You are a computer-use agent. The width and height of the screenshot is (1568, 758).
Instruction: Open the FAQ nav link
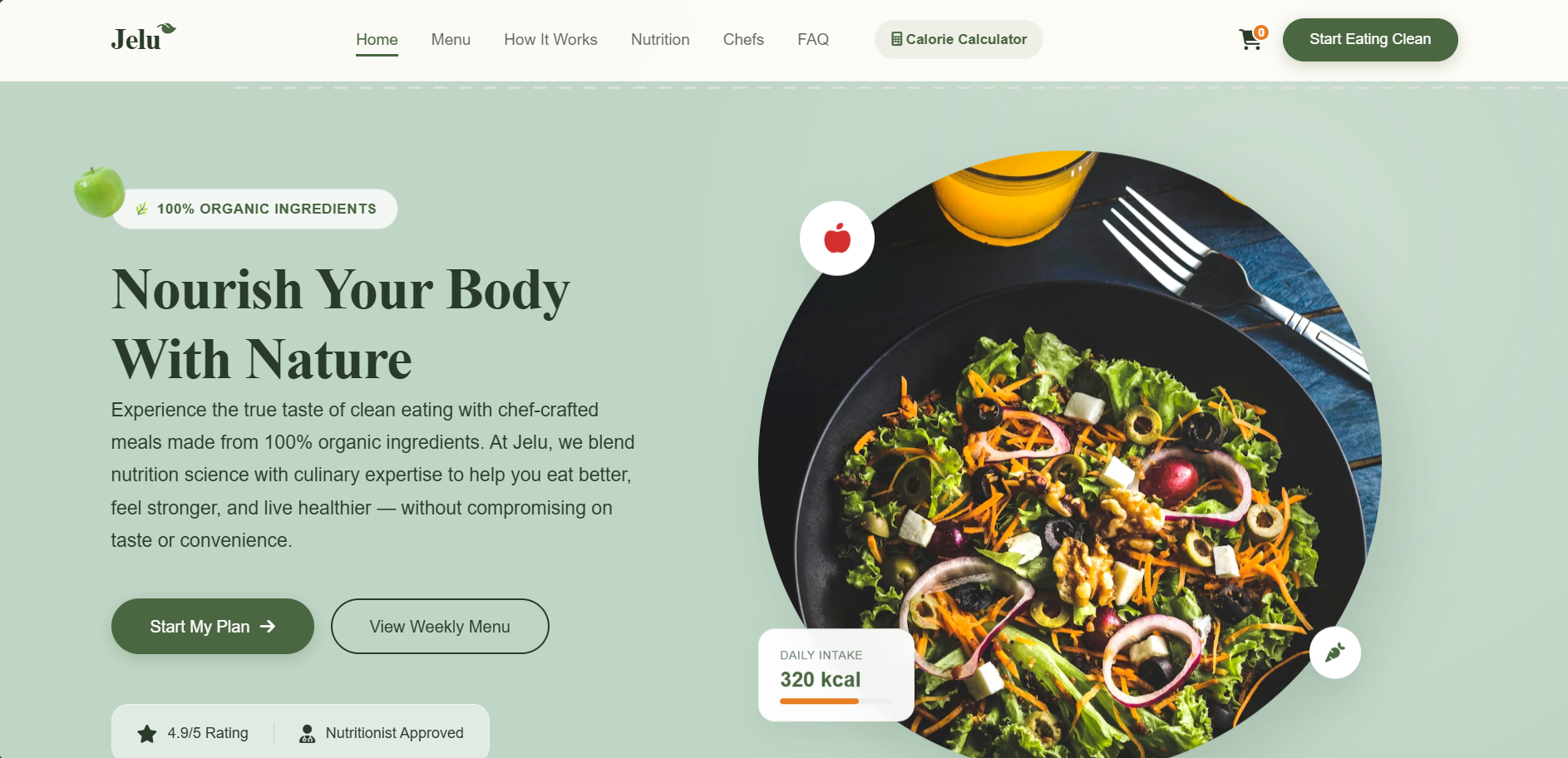(x=813, y=39)
